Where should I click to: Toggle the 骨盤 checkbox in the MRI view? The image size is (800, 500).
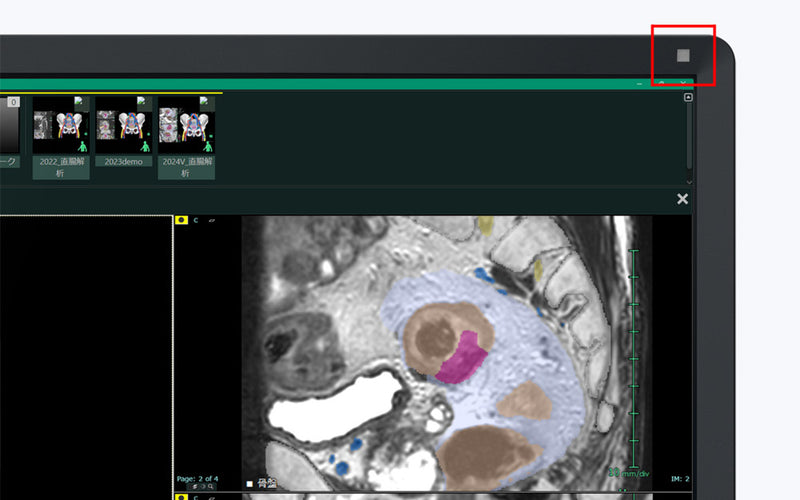pyautogui.click(x=250, y=484)
